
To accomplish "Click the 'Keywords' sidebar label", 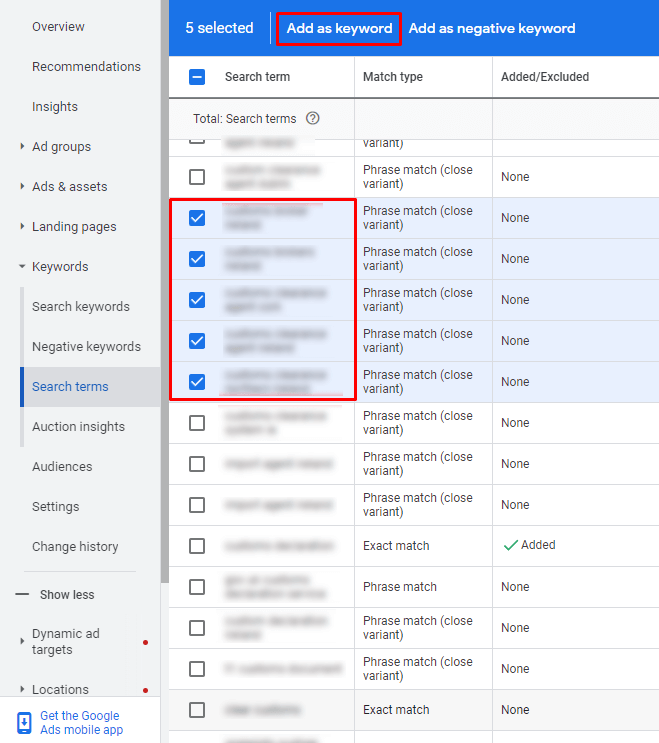I will click(60, 266).
